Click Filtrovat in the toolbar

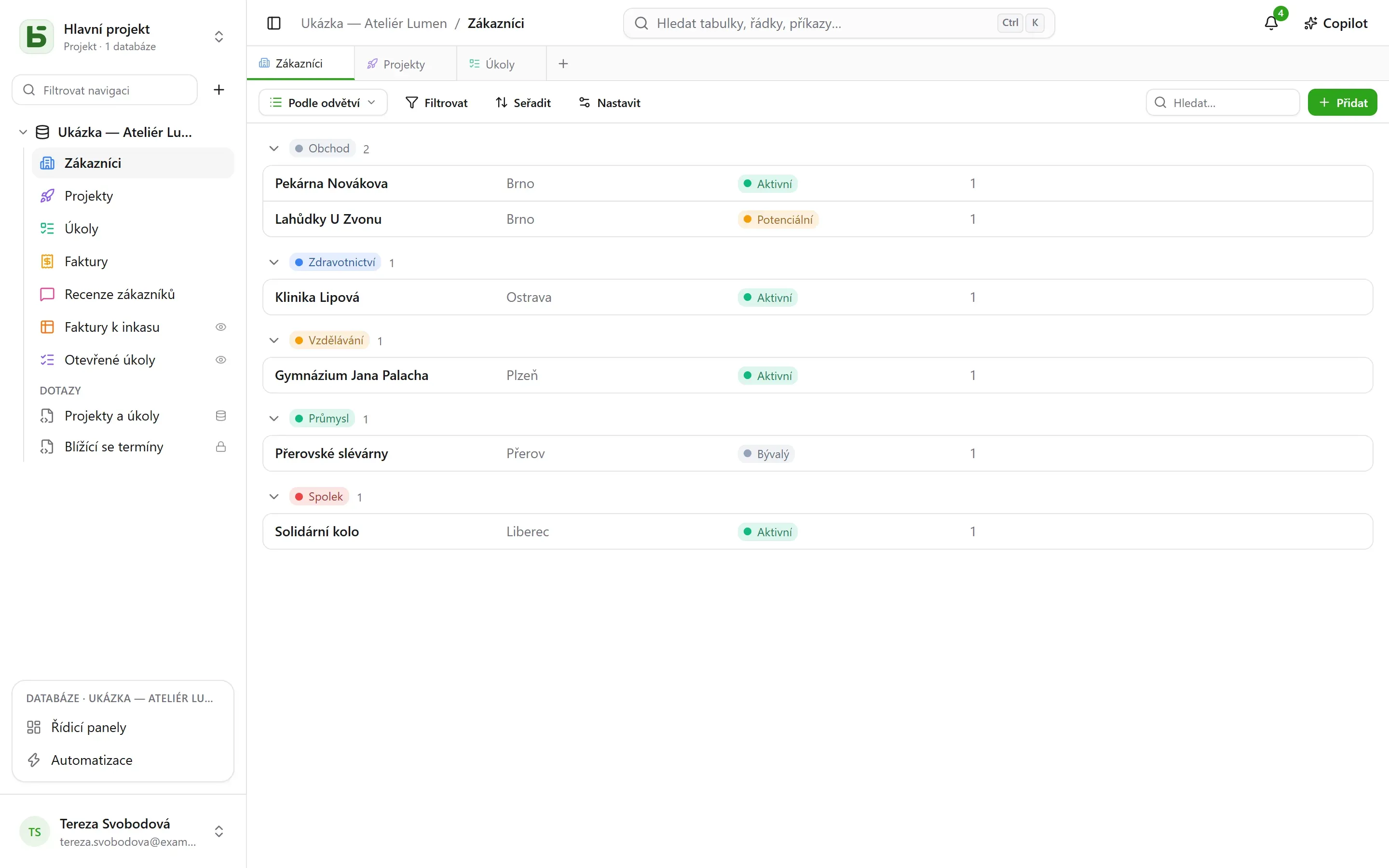437,102
